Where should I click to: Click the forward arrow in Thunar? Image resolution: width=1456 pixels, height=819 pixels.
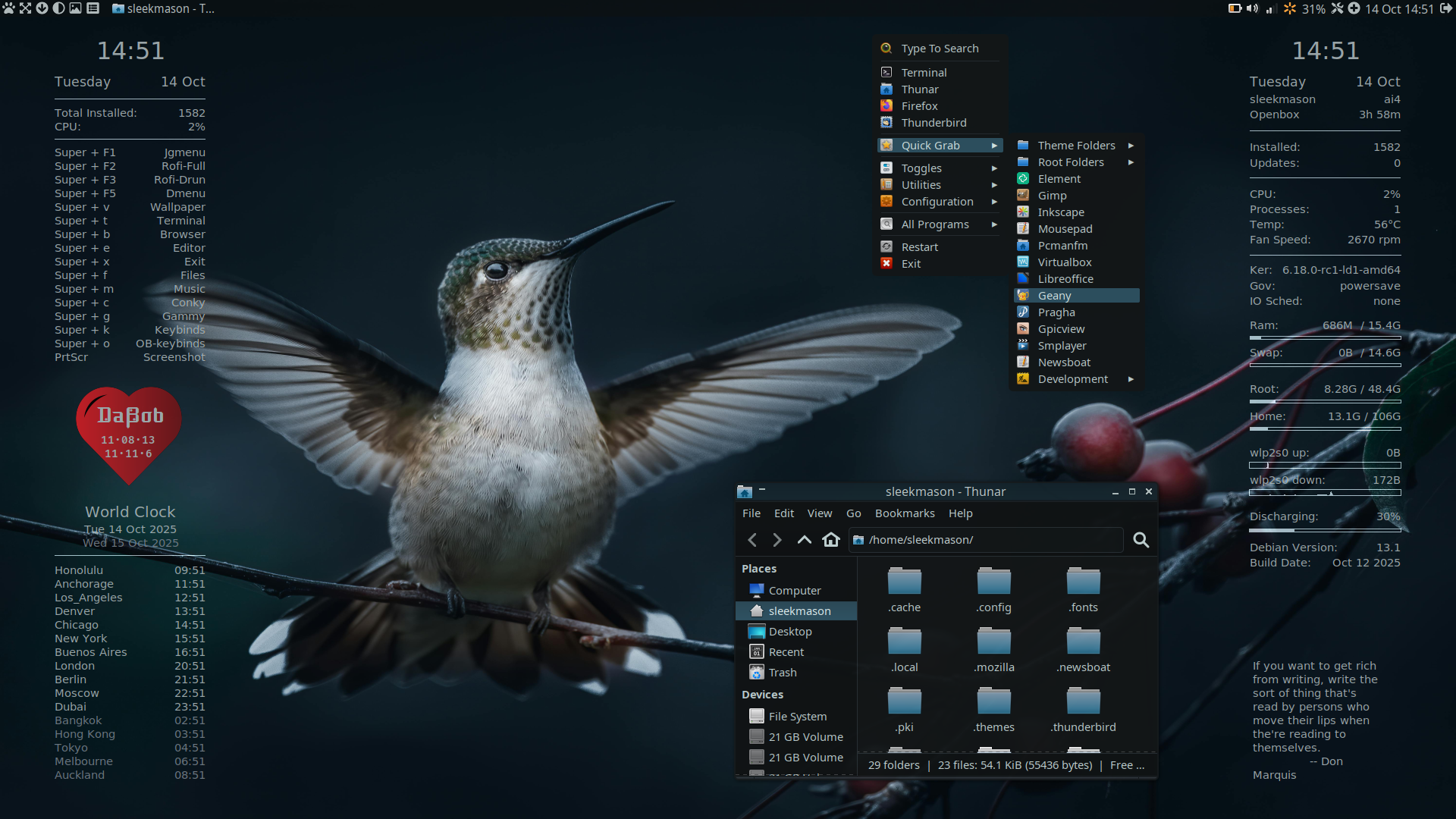777,540
